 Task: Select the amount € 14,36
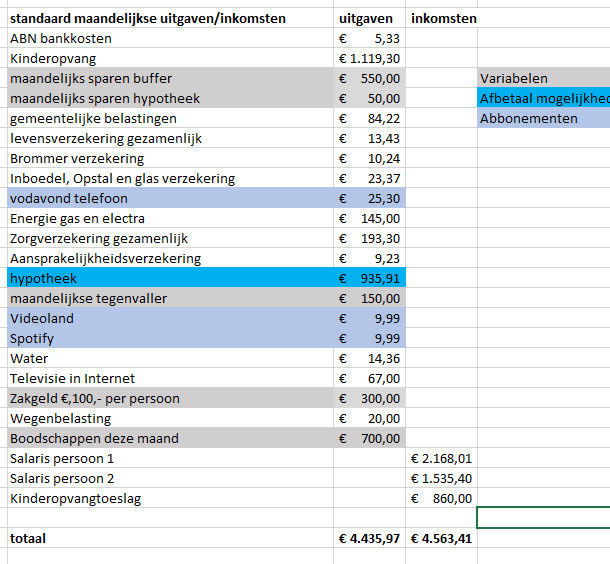pyautogui.click(x=369, y=359)
